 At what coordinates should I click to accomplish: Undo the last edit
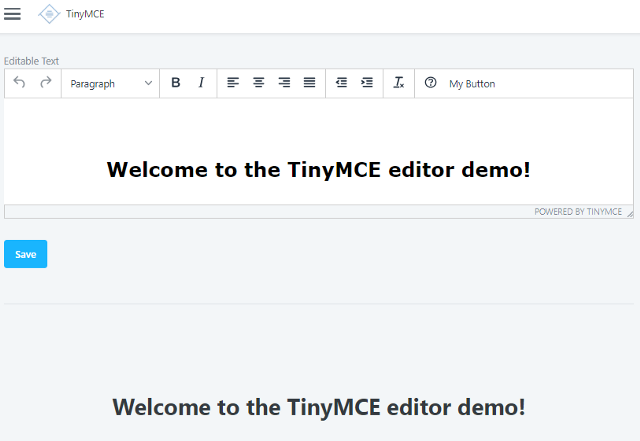(19, 82)
